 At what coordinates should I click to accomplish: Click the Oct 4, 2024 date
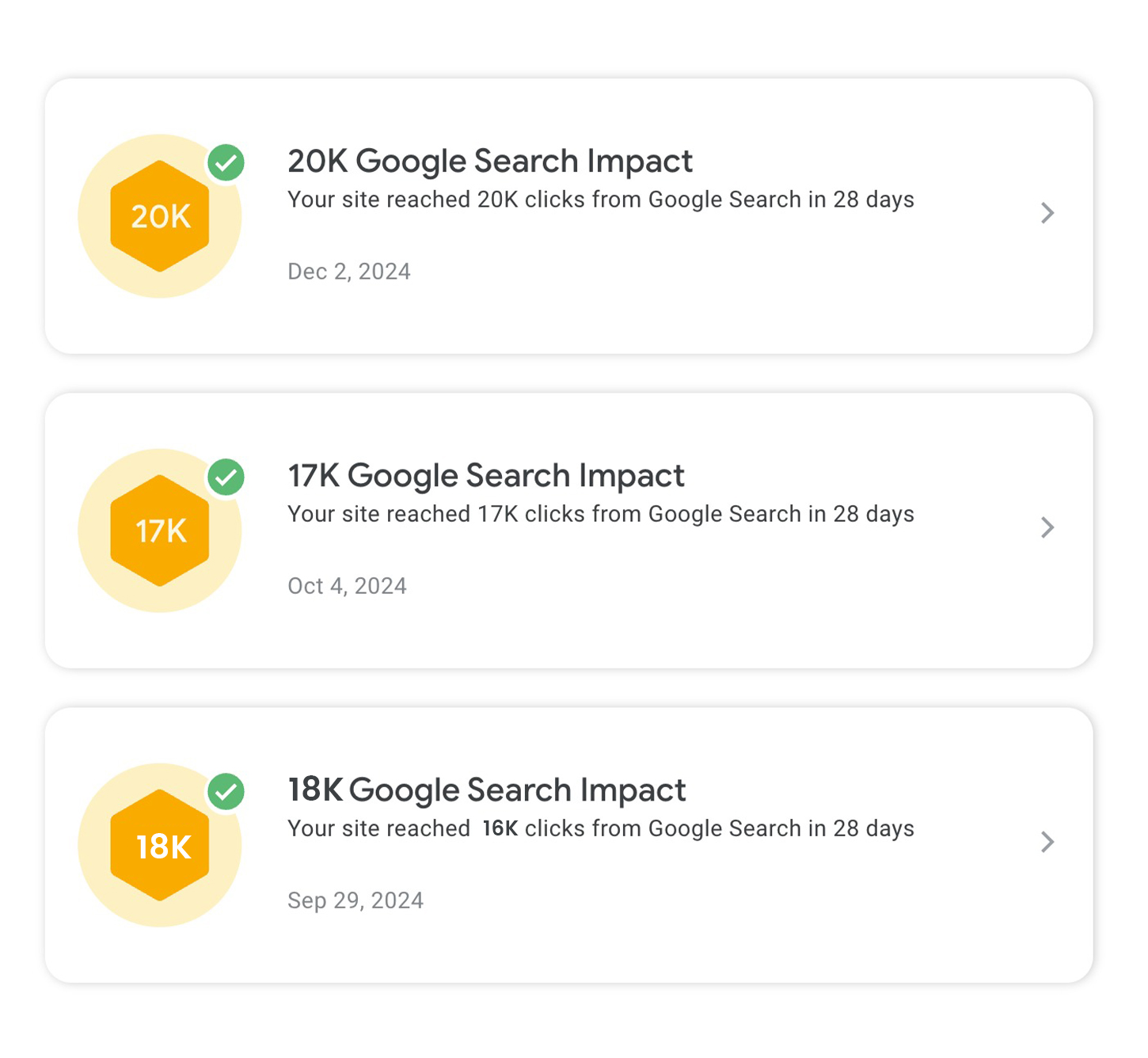point(347,586)
